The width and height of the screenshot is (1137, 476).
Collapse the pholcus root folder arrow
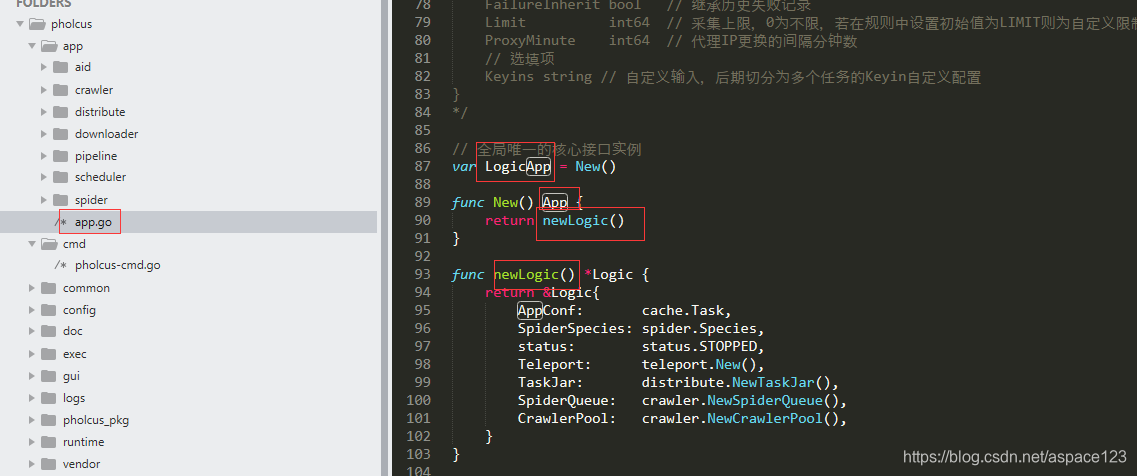click(20, 24)
